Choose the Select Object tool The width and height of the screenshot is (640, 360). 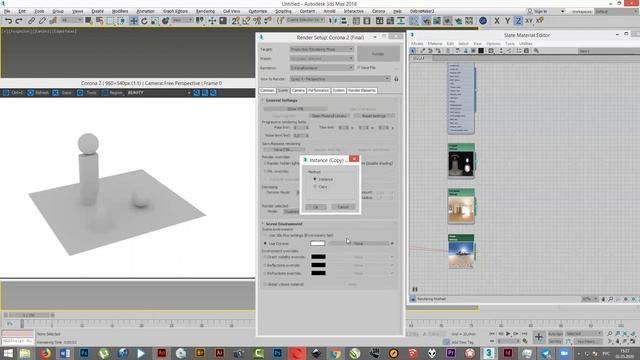point(89,20)
